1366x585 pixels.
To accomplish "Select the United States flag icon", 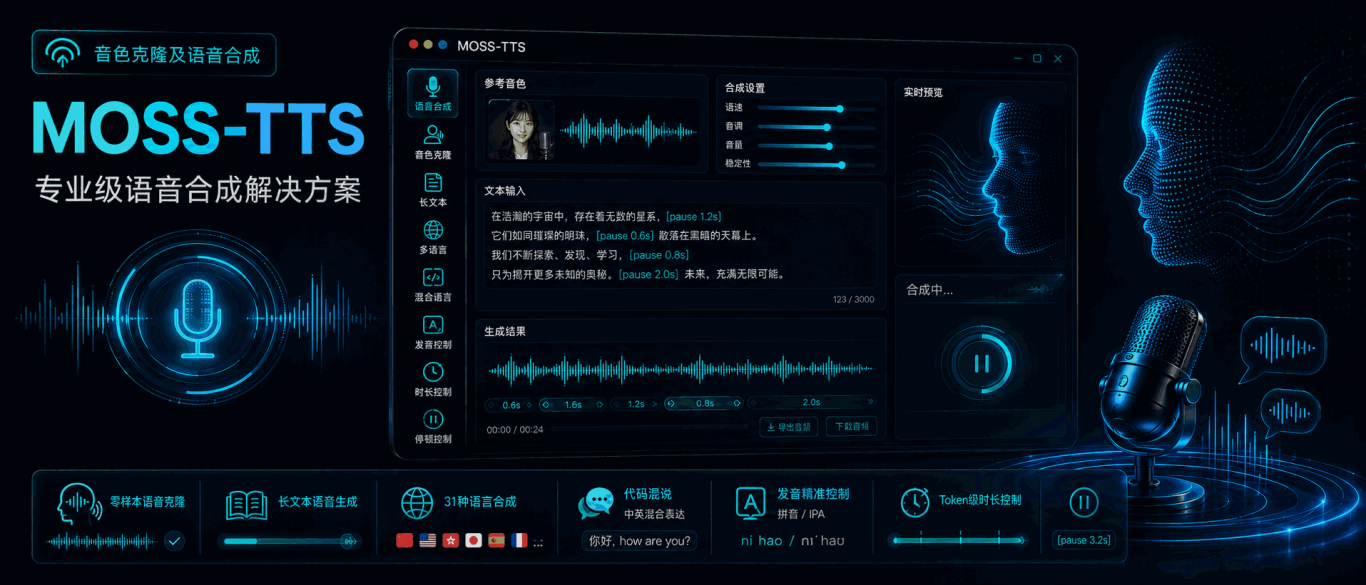I will [428, 541].
